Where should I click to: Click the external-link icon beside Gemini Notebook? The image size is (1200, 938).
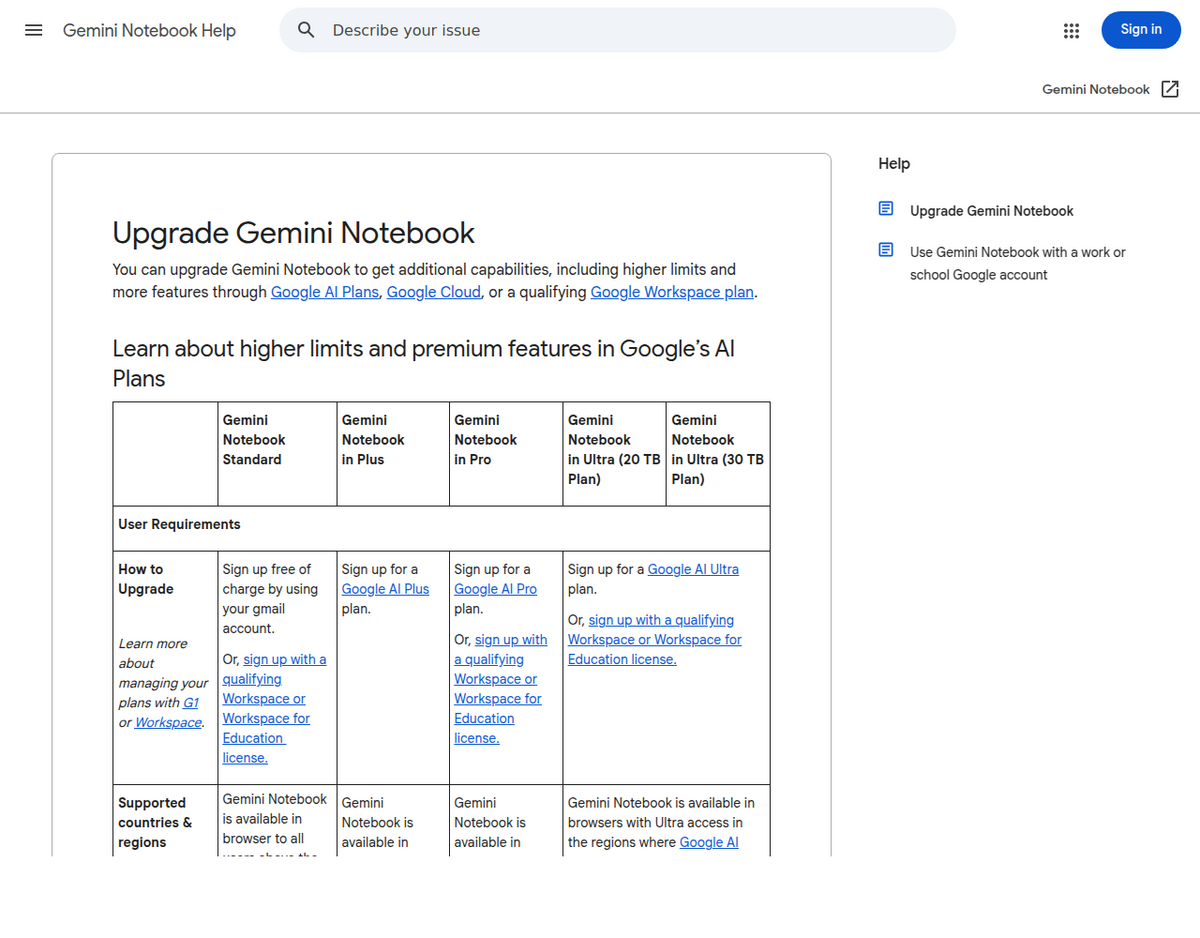coord(1170,89)
